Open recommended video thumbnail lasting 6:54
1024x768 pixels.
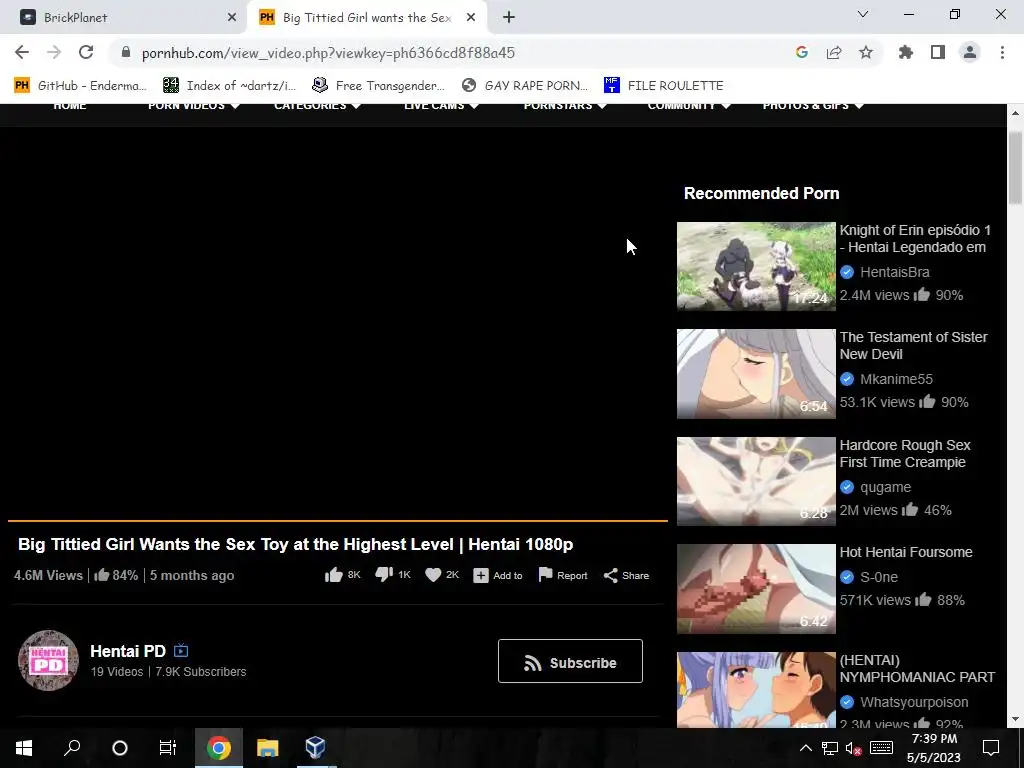point(756,374)
